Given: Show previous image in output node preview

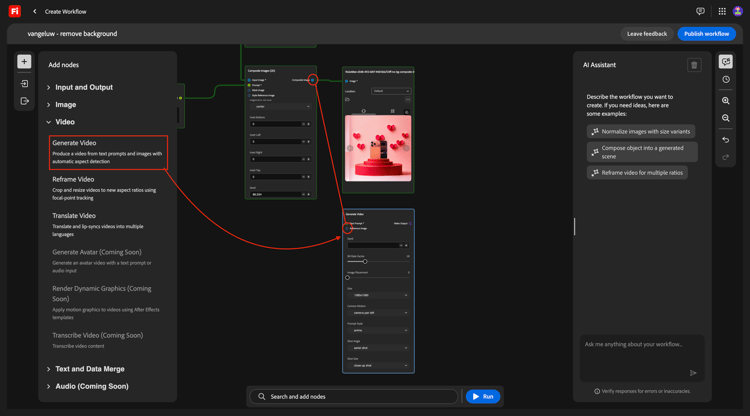Looking at the screenshot, I should [x=350, y=148].
